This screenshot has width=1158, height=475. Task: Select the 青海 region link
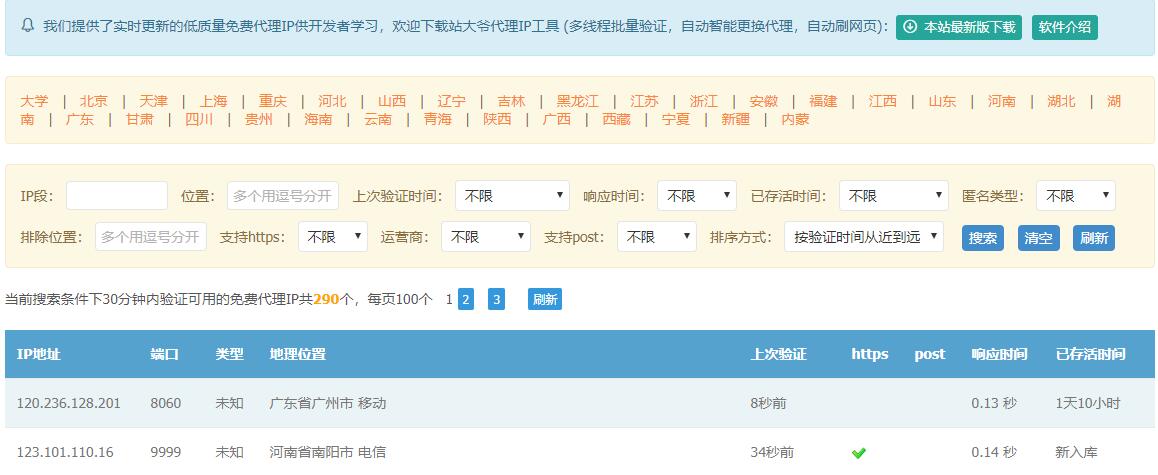click(437, 119)
